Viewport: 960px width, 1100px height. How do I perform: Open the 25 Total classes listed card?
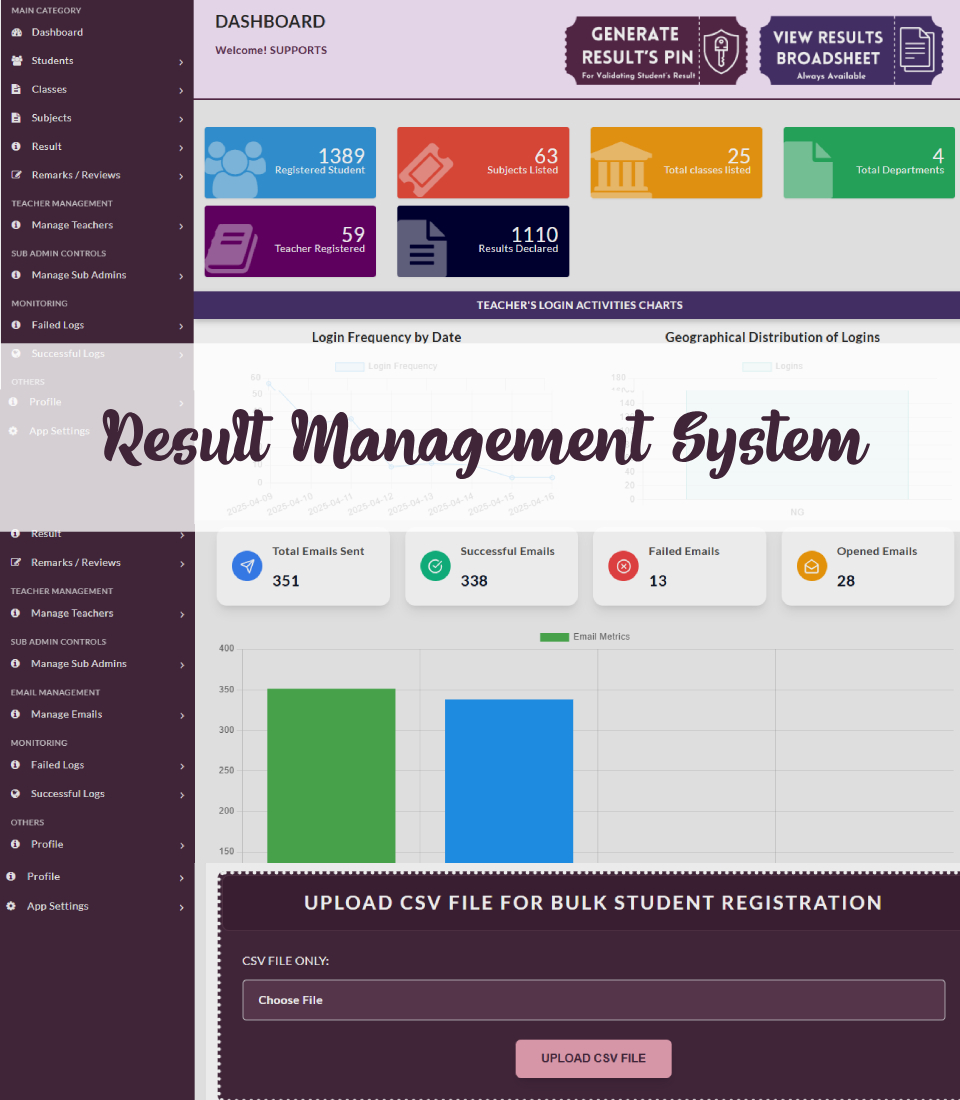click(676, 163)
